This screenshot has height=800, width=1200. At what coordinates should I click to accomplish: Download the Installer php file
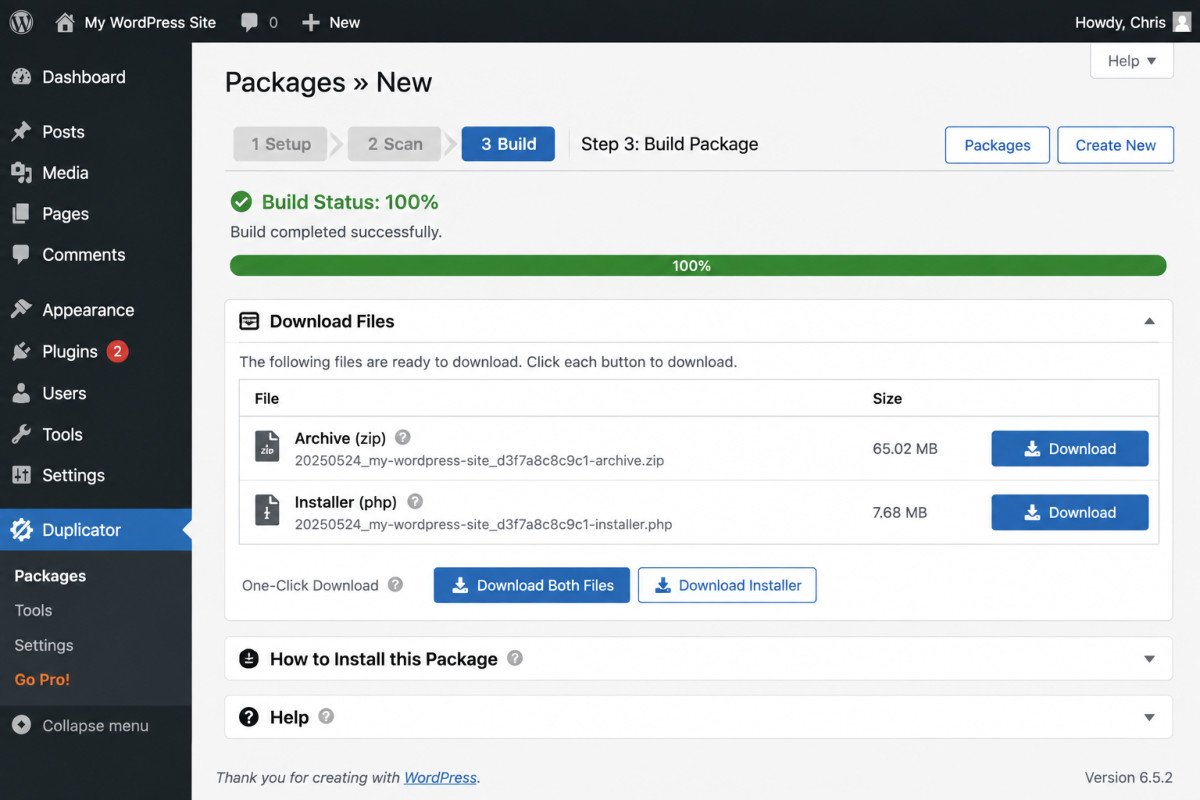click(x=1070, y=512)
